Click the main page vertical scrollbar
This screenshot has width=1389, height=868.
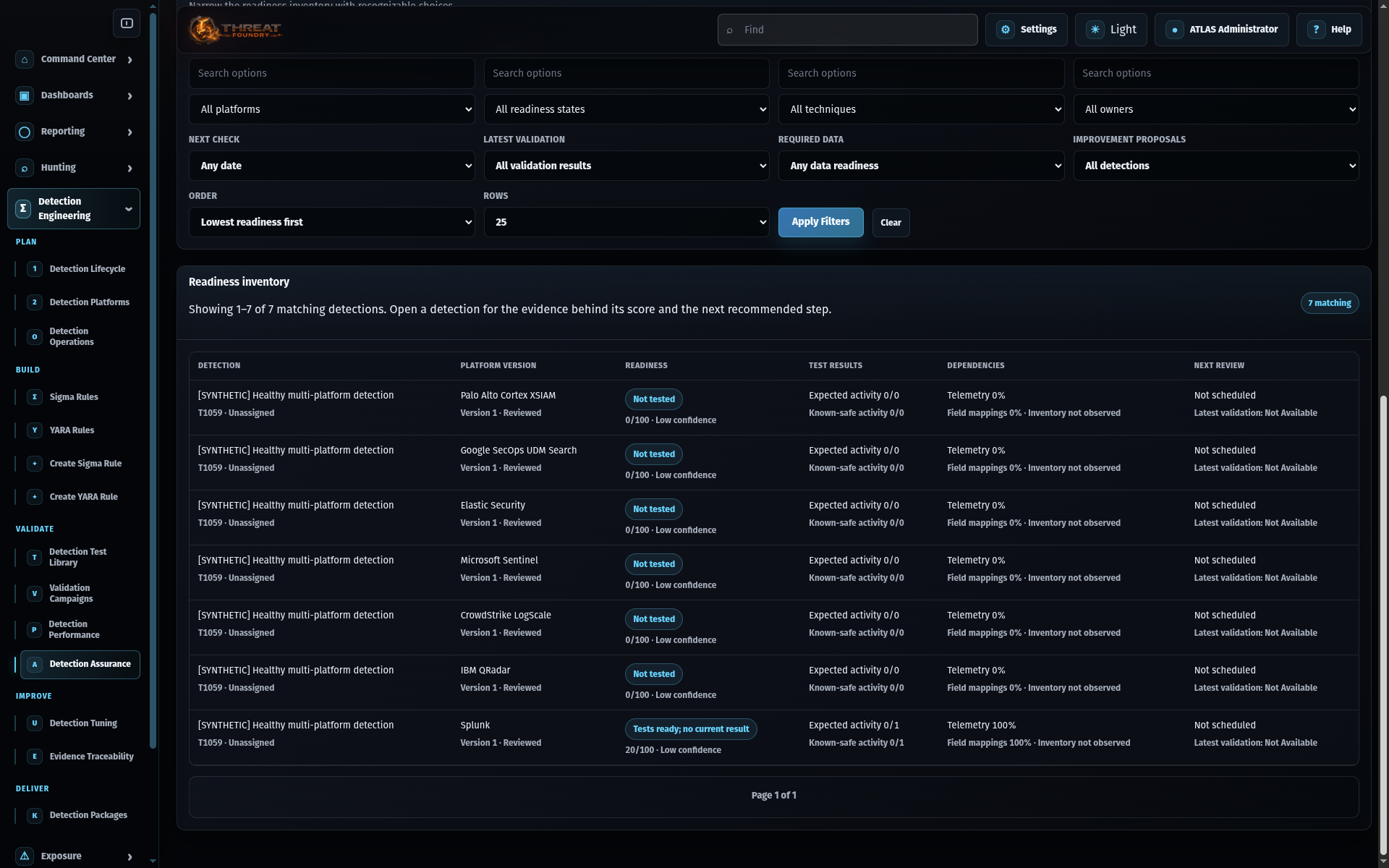pos(1383,626)
